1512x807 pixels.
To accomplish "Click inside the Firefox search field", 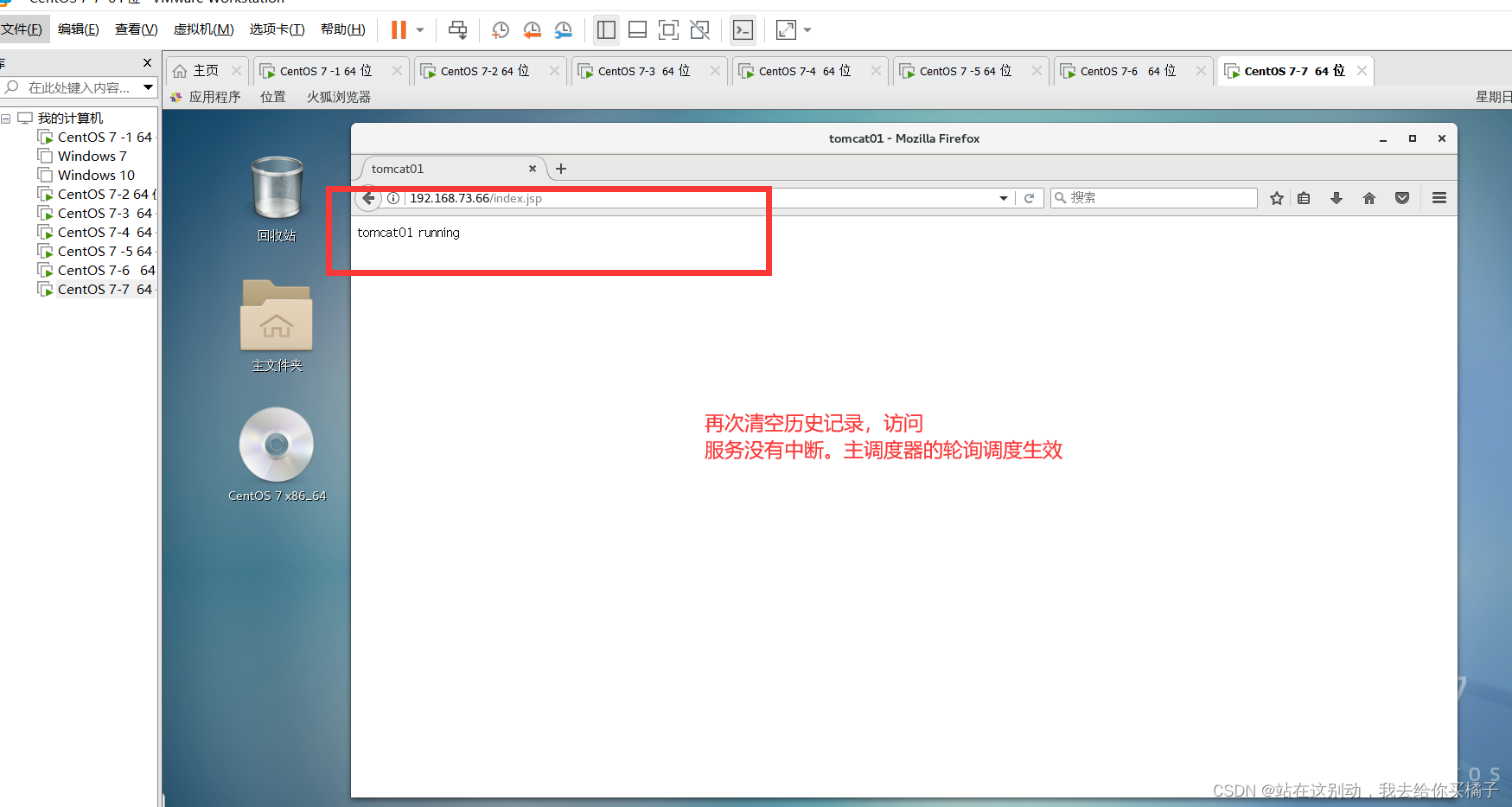I will 1150,198.
